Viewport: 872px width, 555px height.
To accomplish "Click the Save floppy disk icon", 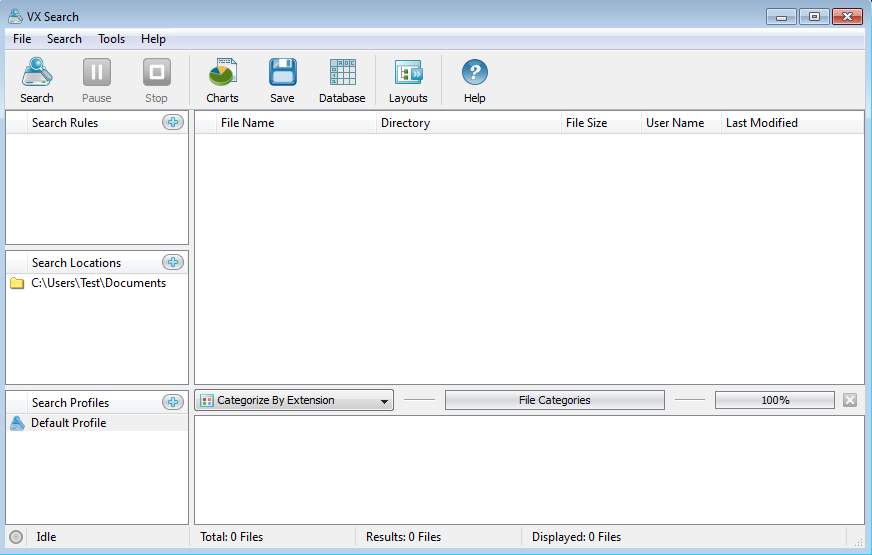I will [x=282, y=74].
